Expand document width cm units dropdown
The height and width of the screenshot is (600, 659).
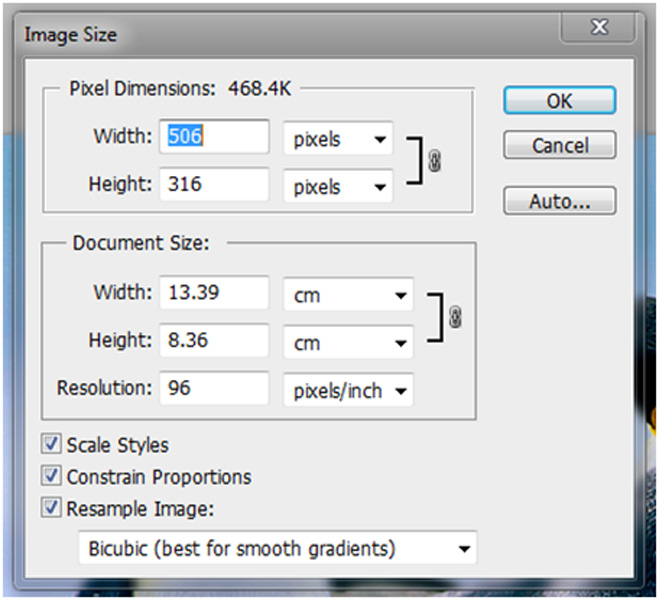click(x=348, y=295)
